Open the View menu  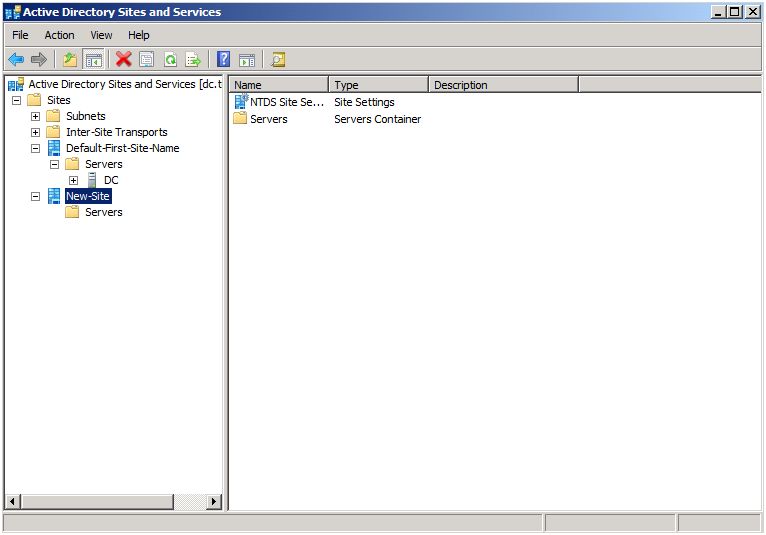click(x=101, y=35)
